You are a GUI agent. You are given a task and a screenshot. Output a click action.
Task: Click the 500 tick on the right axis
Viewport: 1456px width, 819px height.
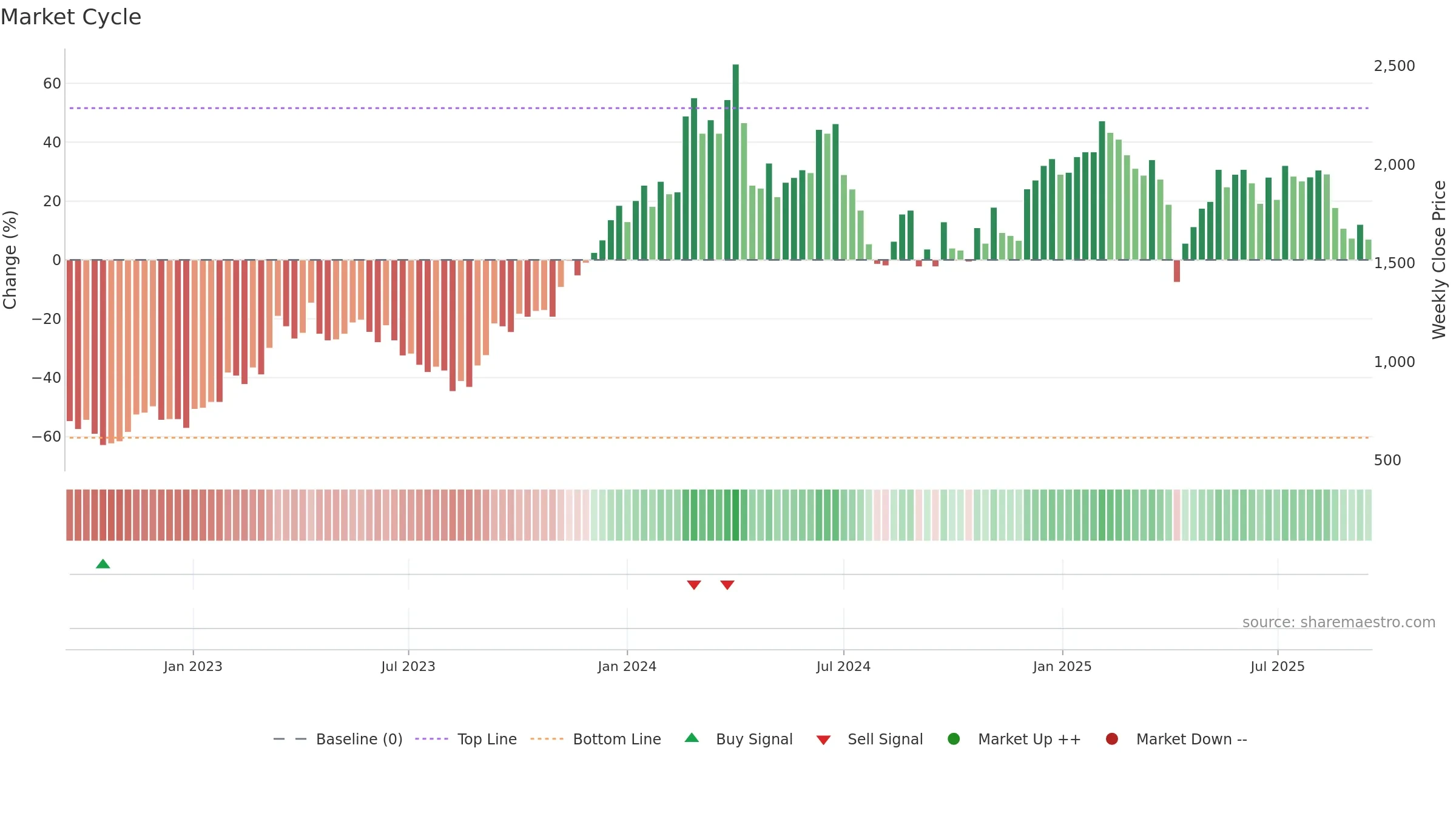tap(1387, 460)
